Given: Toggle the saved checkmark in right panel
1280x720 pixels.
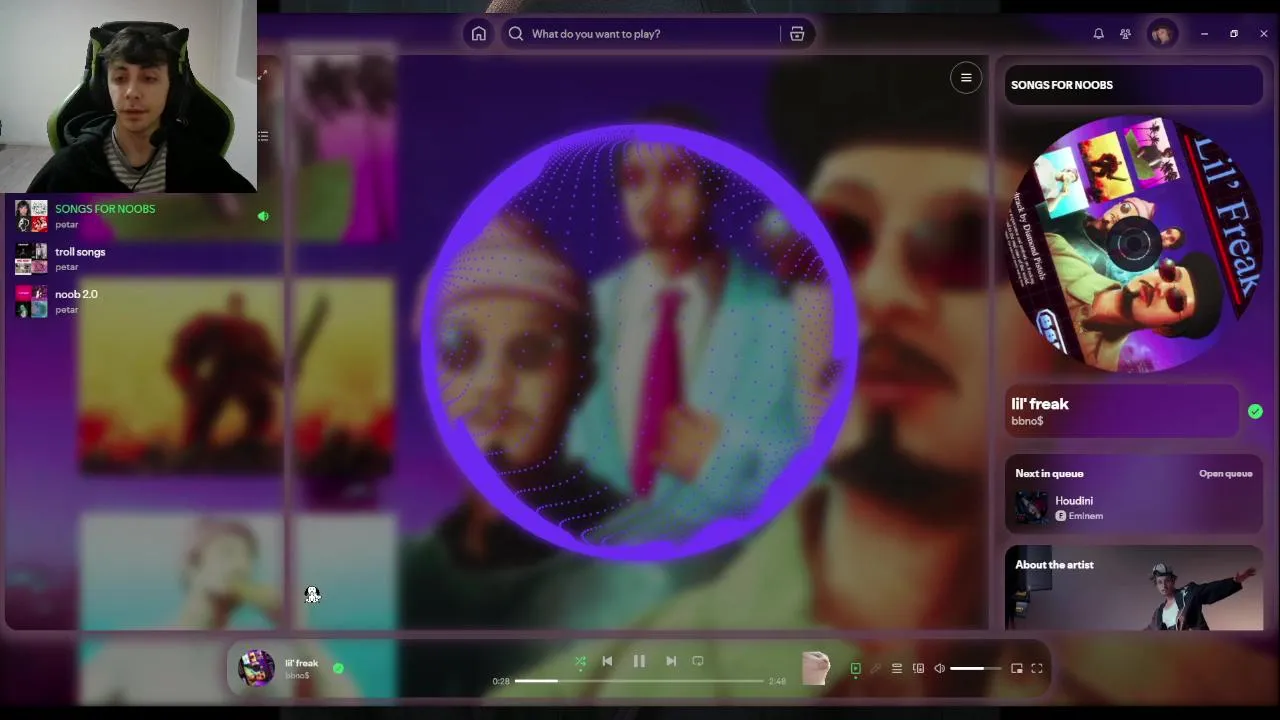Looking at the screenshot, I should tap(1255, 411).
